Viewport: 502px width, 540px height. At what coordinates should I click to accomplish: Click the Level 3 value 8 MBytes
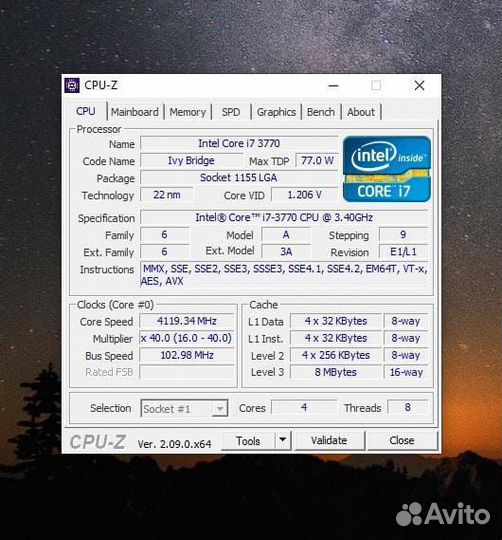tap(336, 372)
